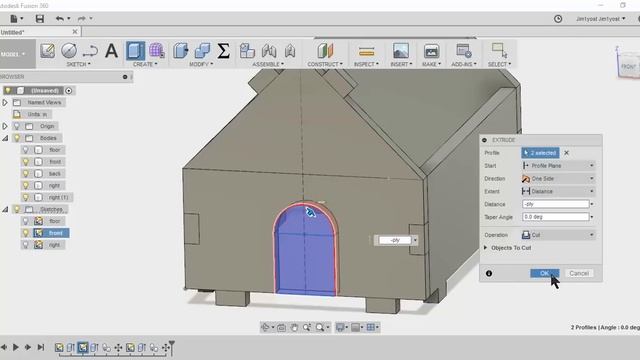Open the Operation 'Cut' dropdown
Viewport: 640px width, 360px height.
558,235
